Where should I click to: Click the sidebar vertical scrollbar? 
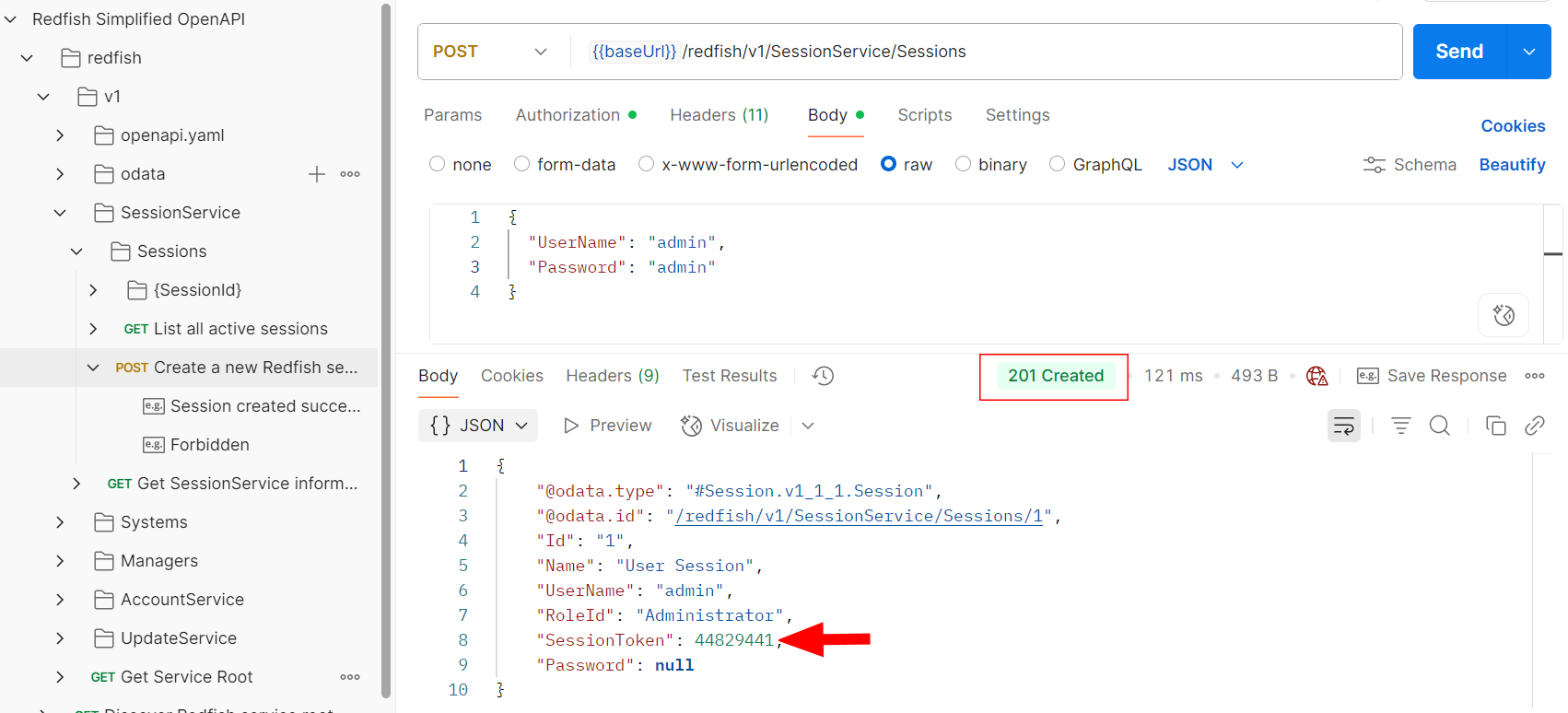(386, 350)
